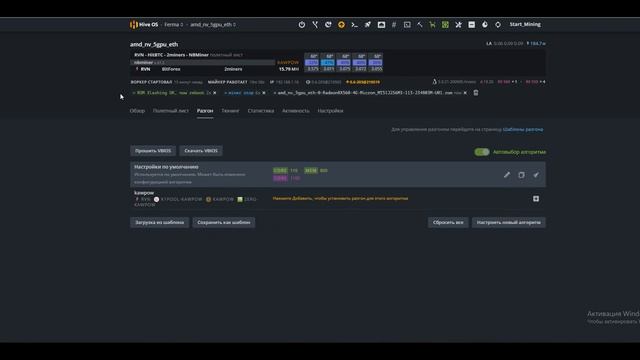Open the Ferma farm breadcrumb dropdown

click(173, 24)
